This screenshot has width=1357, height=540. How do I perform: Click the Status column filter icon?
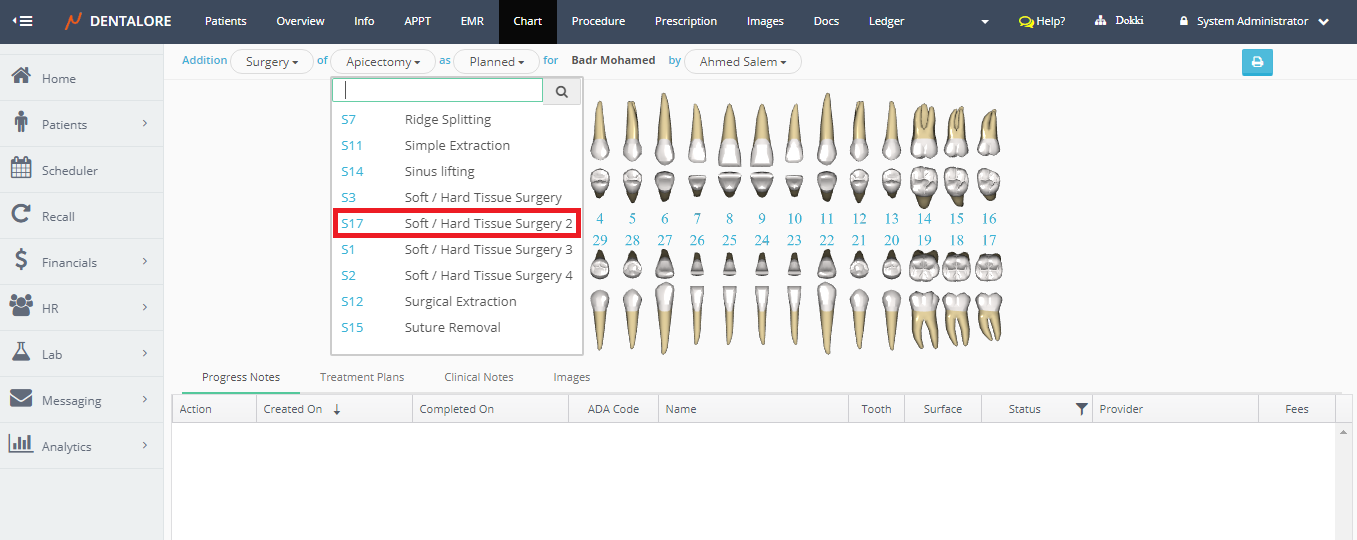[1081, 409]
